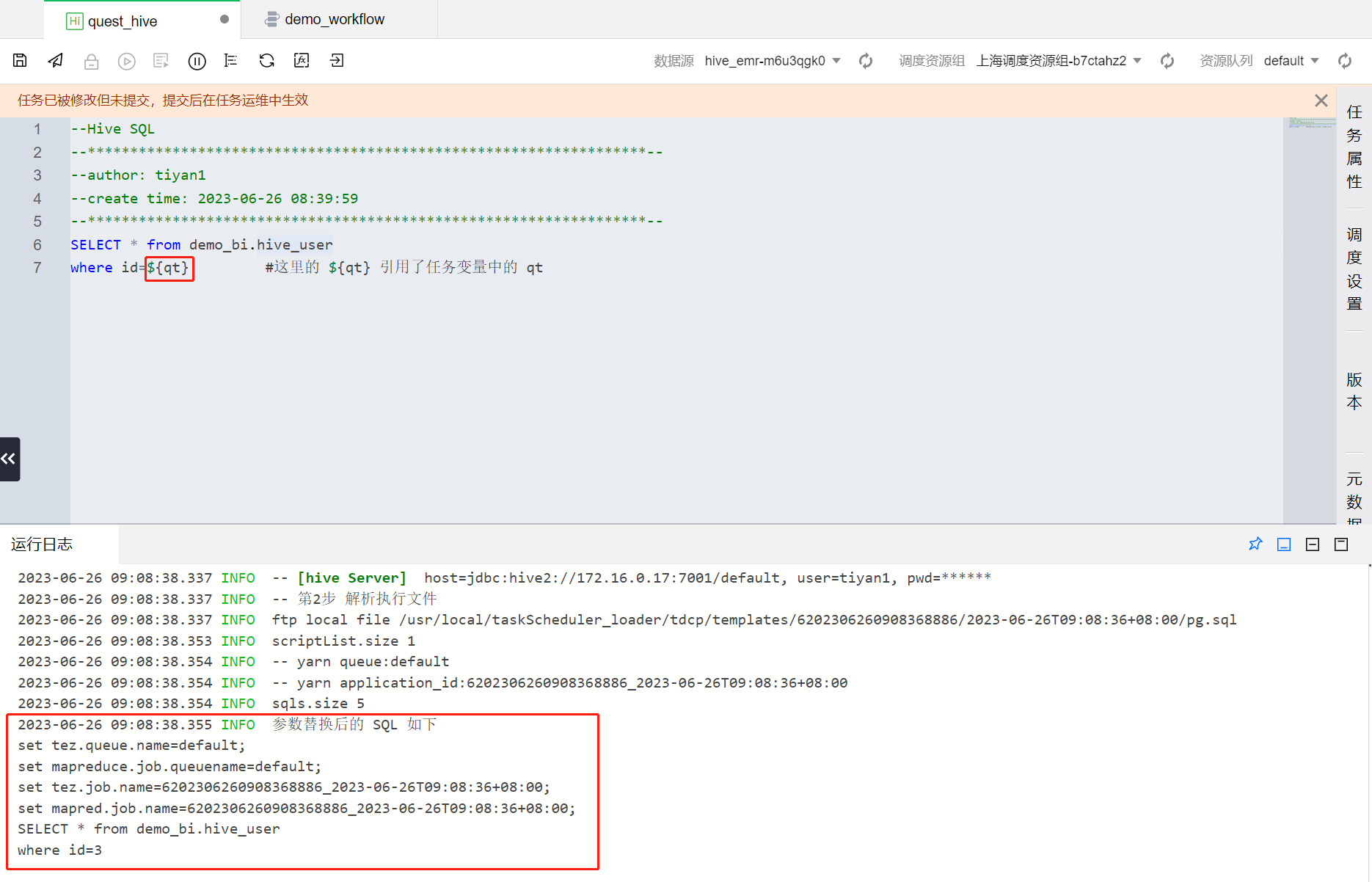This screenshot has height=882, width=1372.
Task: Submit the task using the paper-plane icon
Action: (x=56, y=61)
